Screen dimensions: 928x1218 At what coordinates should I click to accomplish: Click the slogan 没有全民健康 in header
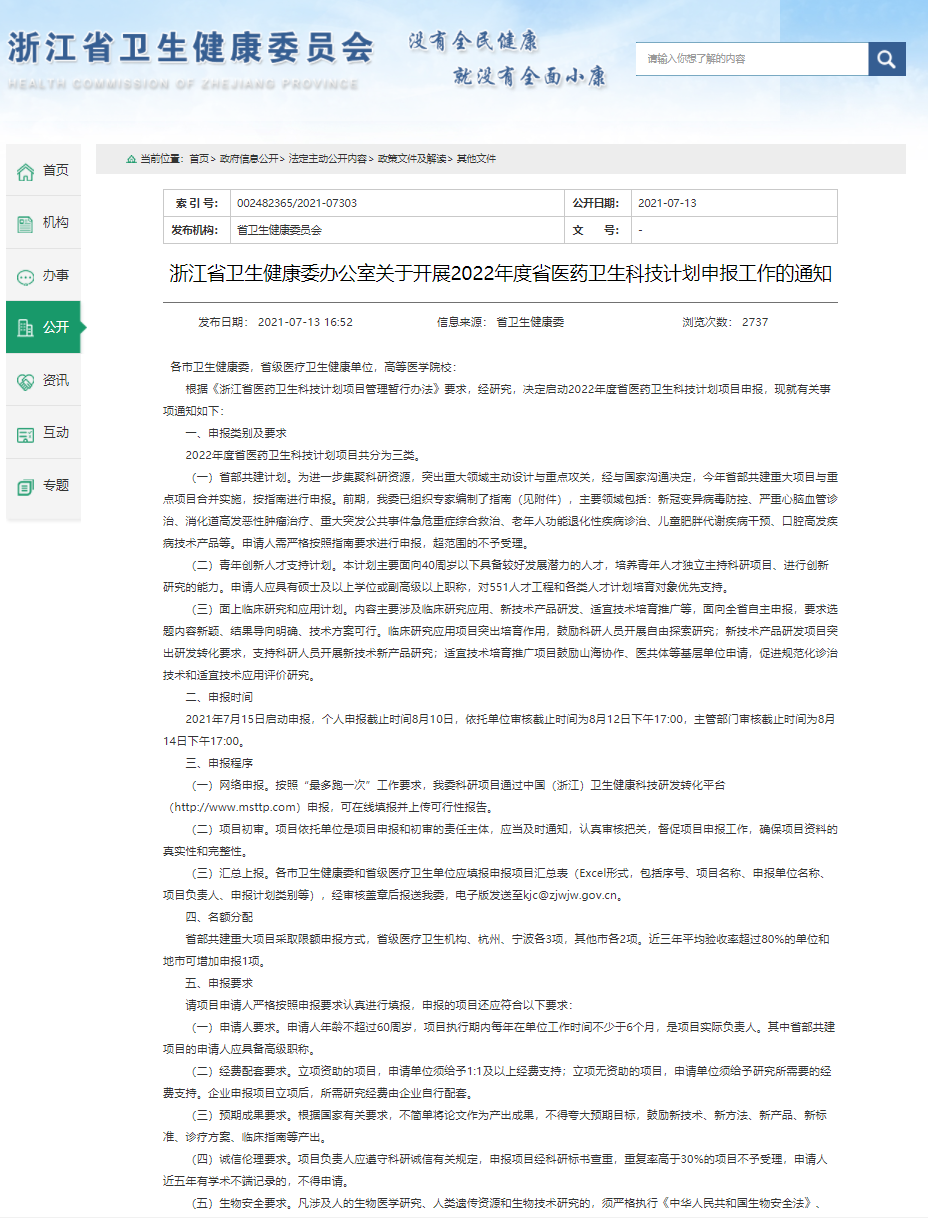473,42
